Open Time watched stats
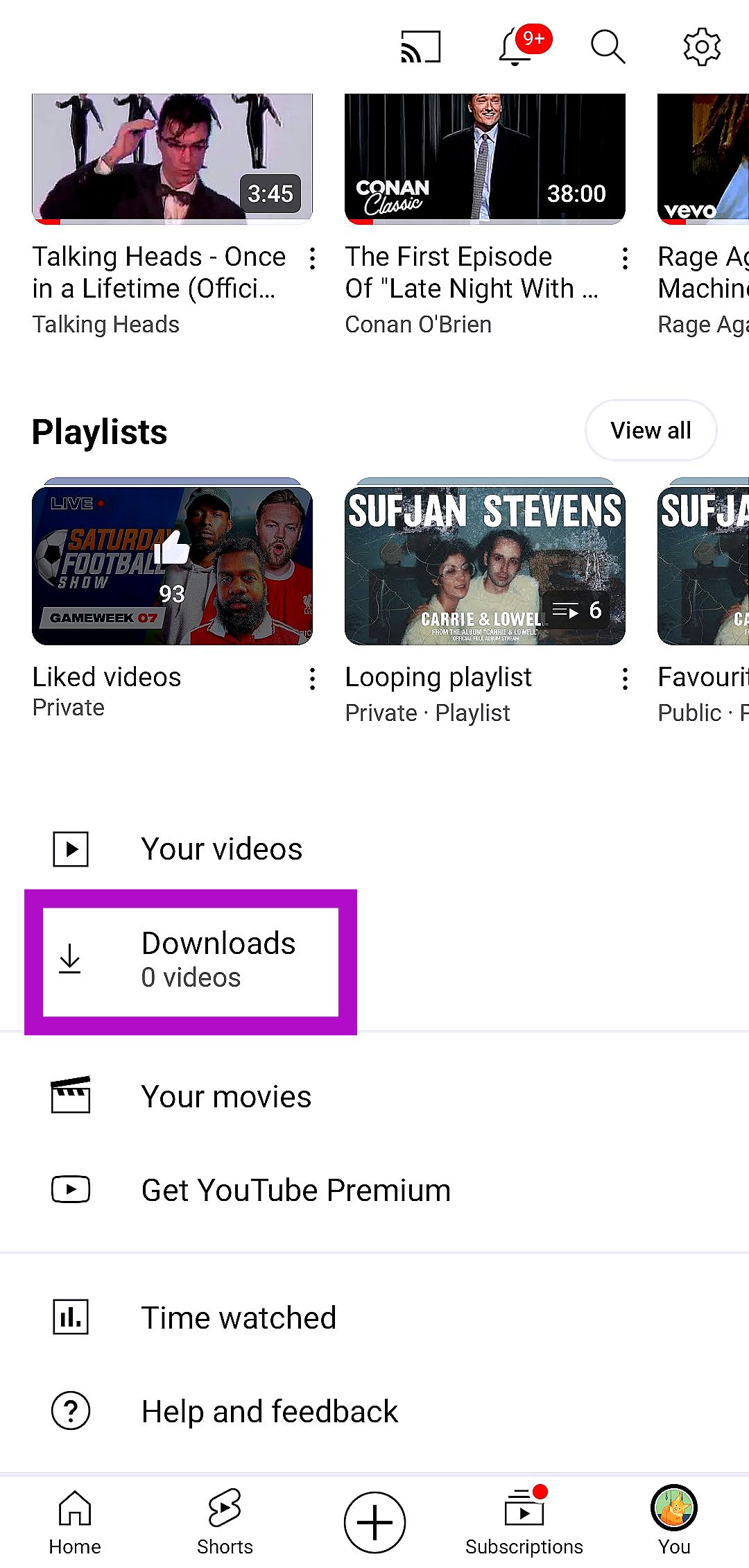The image size is (749, 1568). pyautogui.click(x=239, y=1318)
